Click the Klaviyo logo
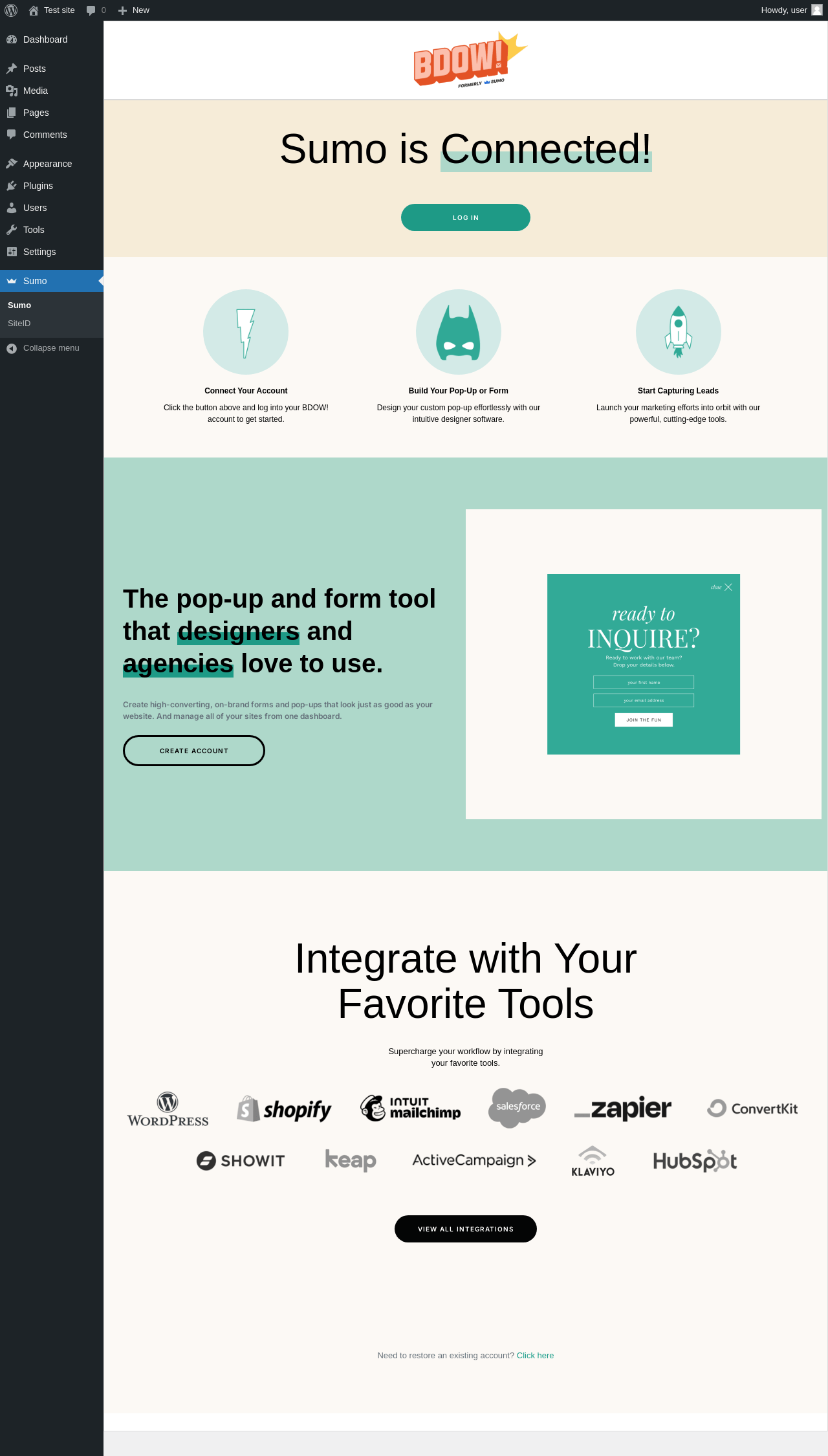 click(593, 1161)
